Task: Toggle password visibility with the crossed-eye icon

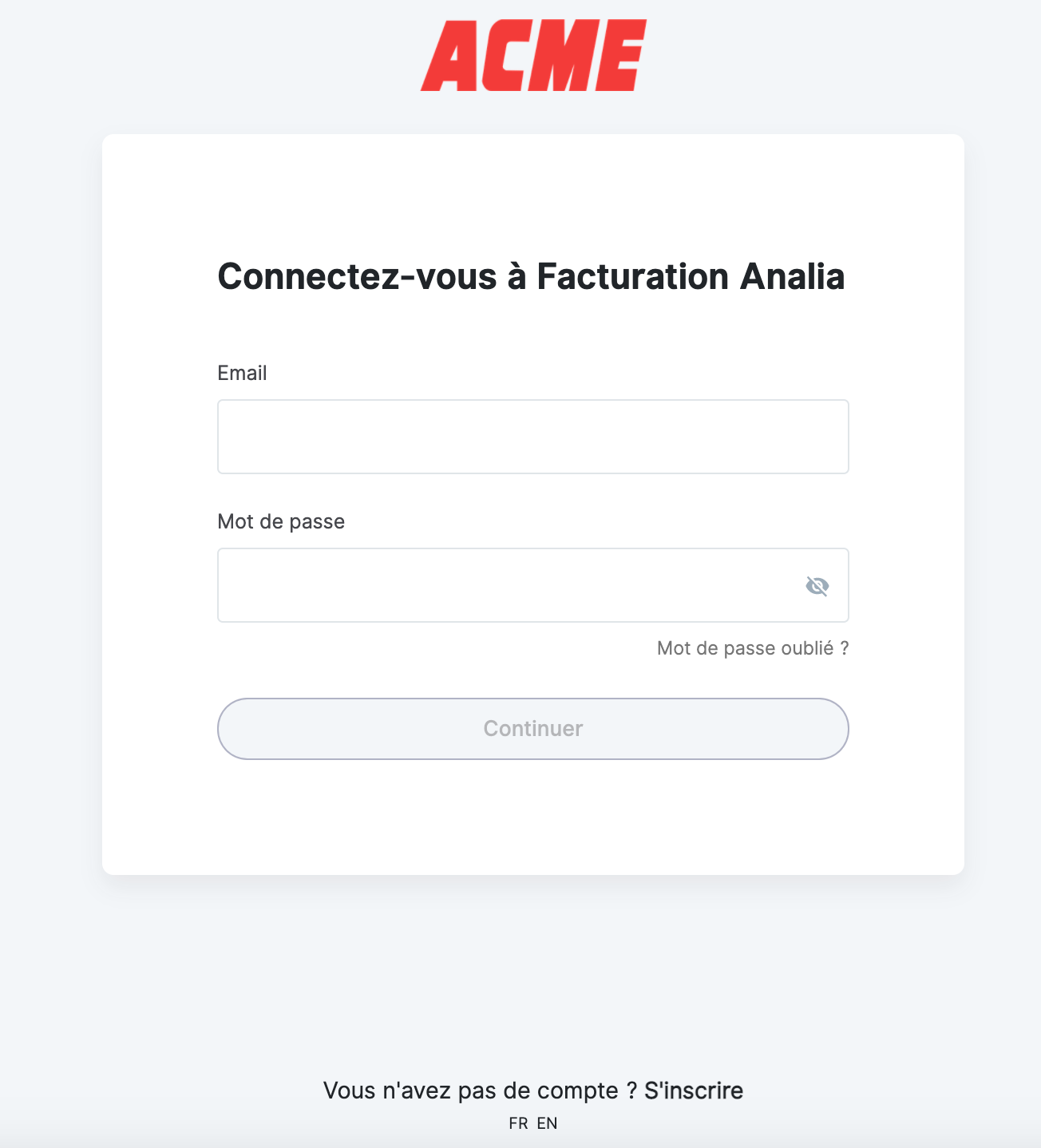Action: pyautogui.click(x=817, y=586)
